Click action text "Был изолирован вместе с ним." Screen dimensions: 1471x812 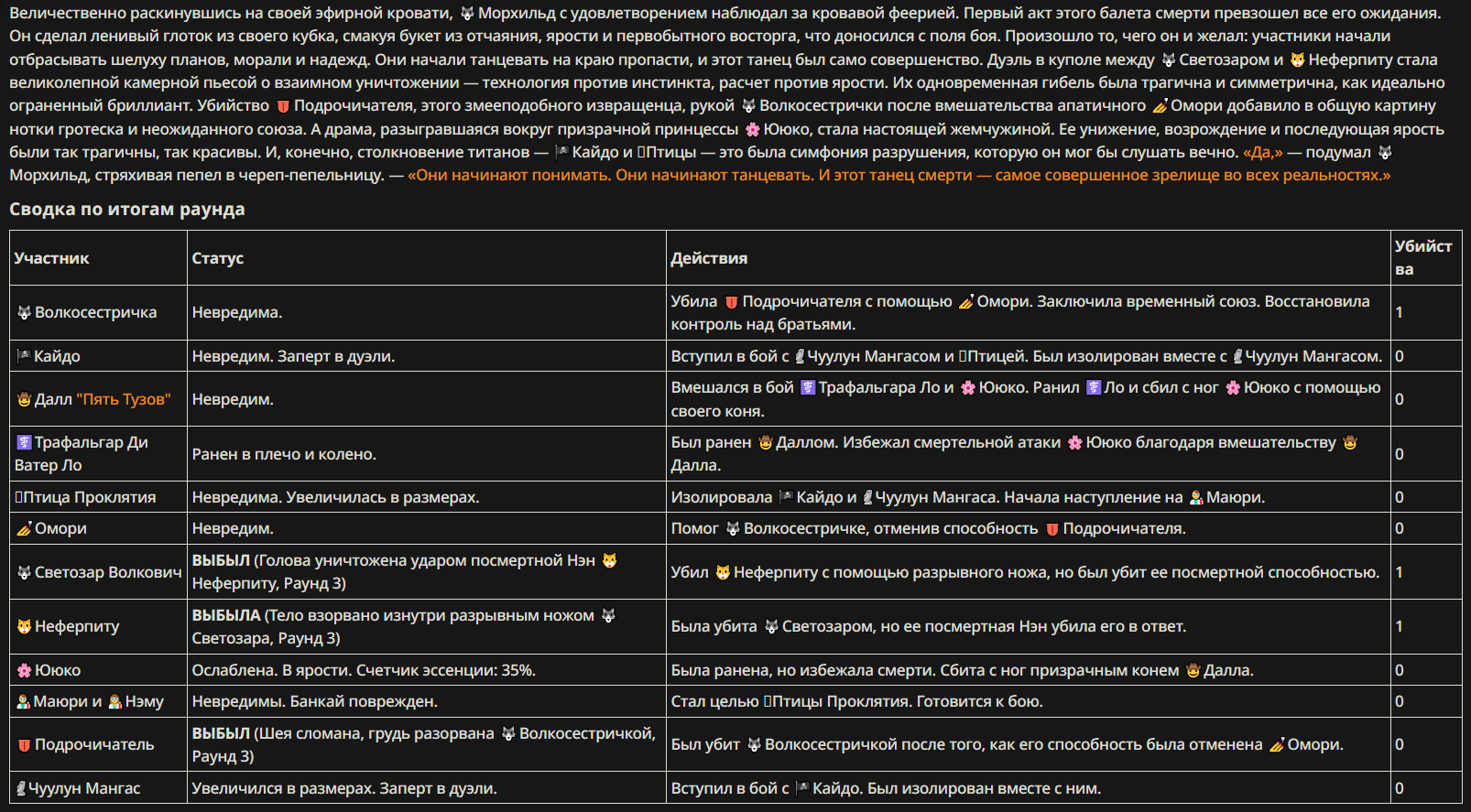point(985,789)
